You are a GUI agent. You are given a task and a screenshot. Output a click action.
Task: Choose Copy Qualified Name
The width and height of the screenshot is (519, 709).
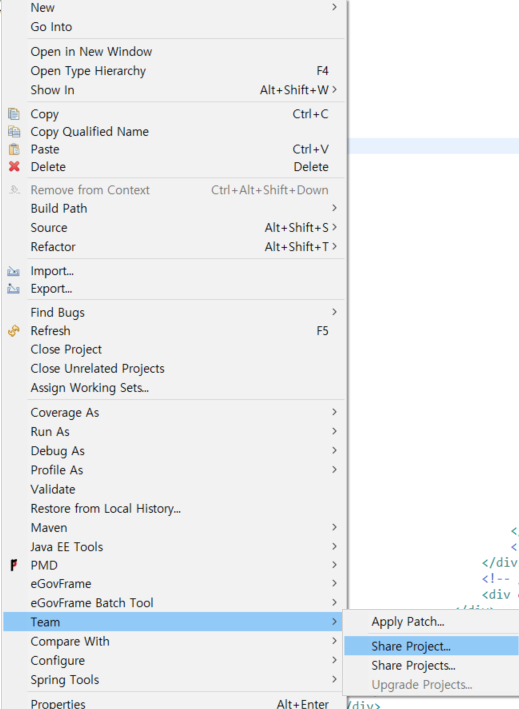(174, 132)
